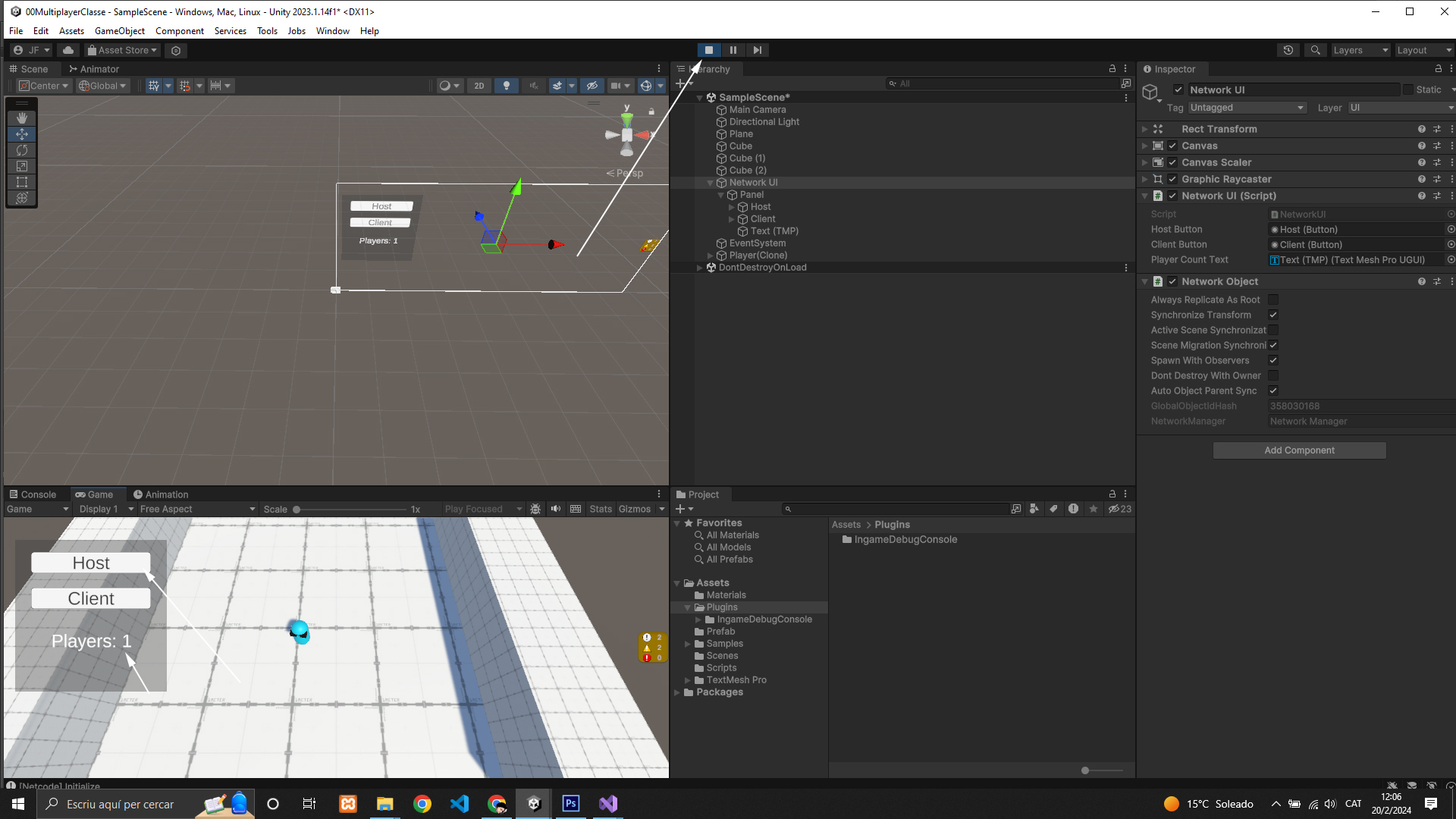Disable Synchronize Transform checkbox
Screen dimensions: 1456x819
(1273, 315)
